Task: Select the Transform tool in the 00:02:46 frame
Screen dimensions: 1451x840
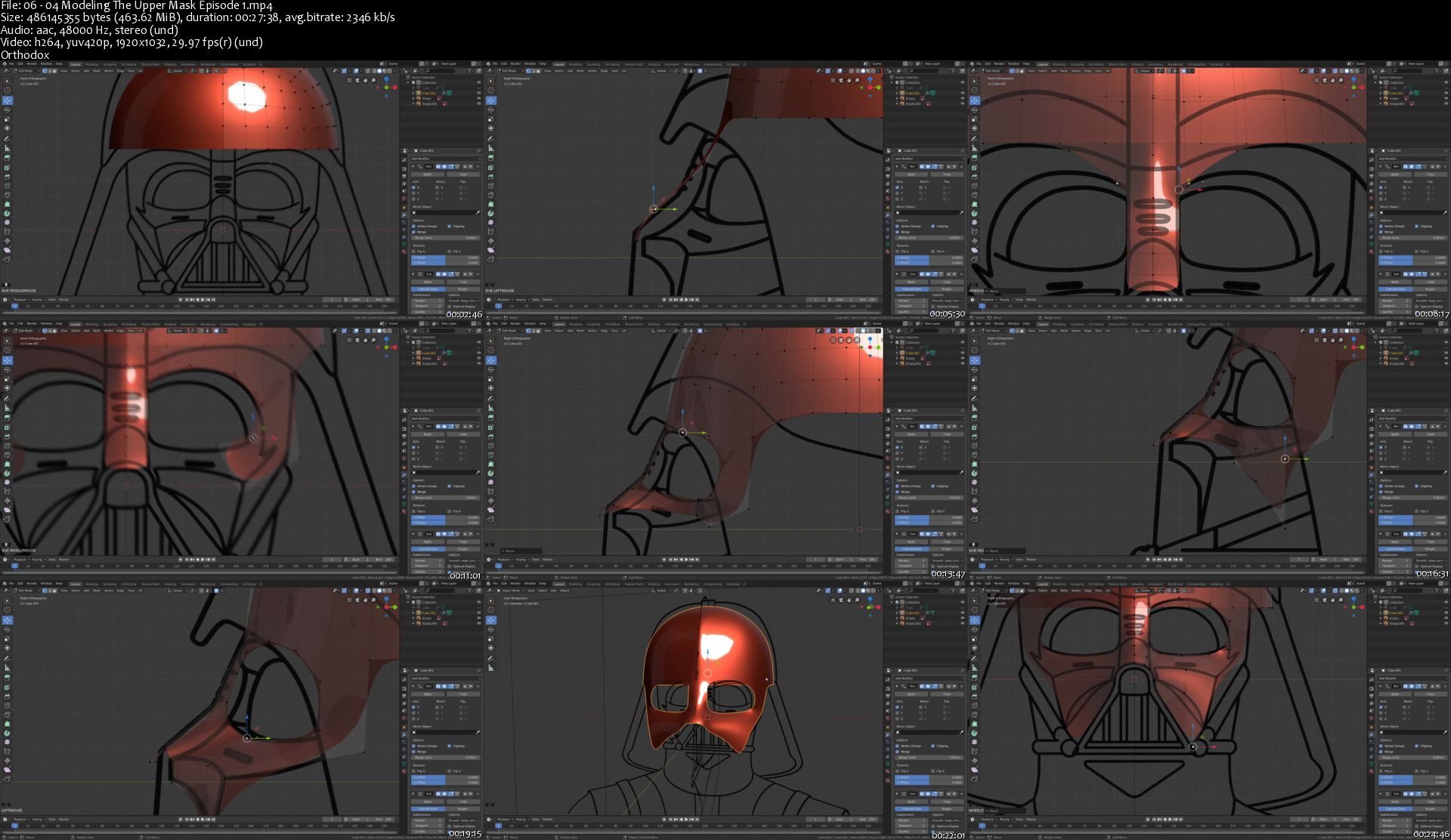Action: (x=8, y=128)
